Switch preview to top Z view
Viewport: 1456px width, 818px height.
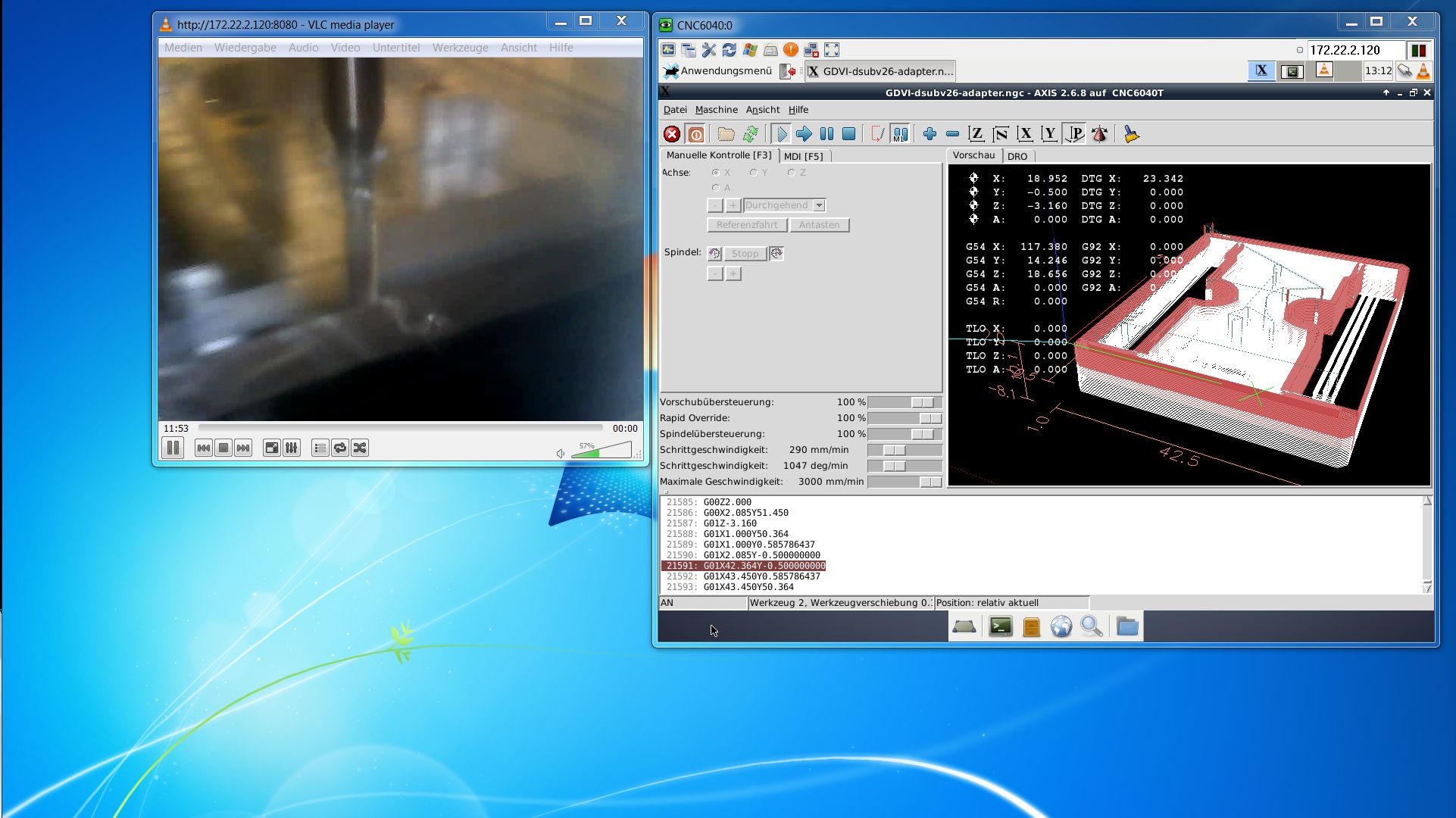click(976, 134)
